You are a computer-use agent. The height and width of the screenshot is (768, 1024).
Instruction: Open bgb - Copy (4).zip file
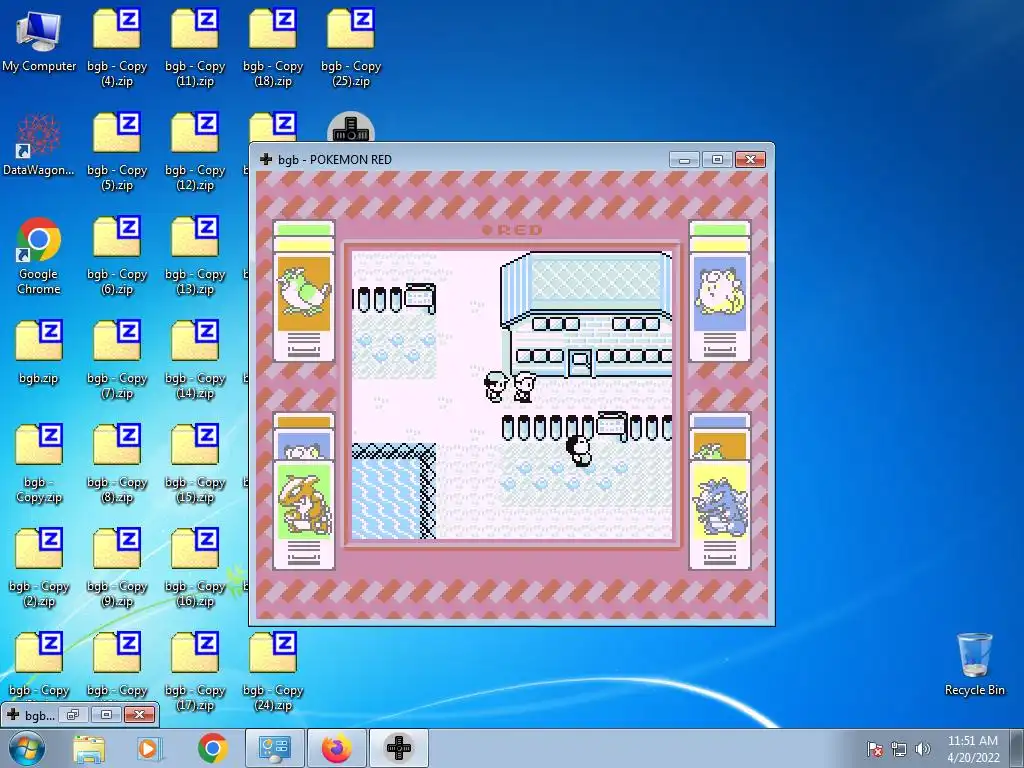[117, 48]
